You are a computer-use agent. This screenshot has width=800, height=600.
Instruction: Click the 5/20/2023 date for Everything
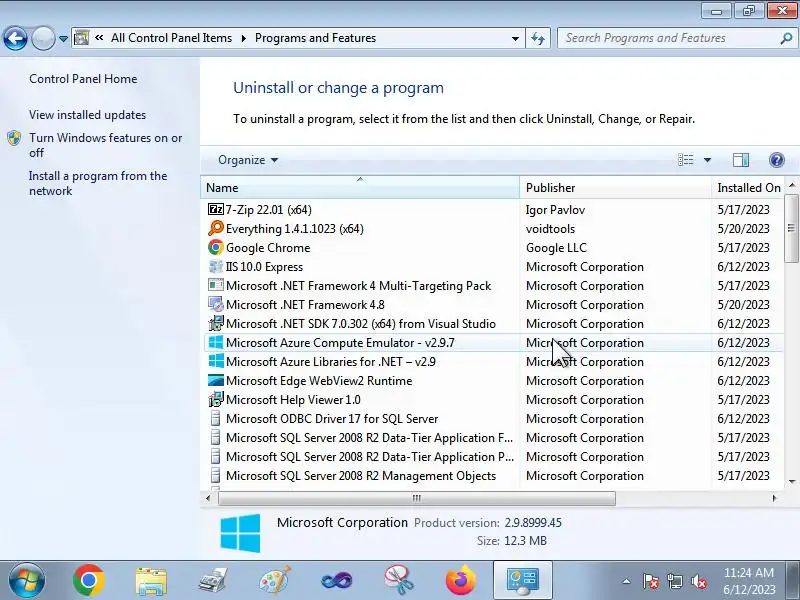pyautogui.click(x=743, y=229)
